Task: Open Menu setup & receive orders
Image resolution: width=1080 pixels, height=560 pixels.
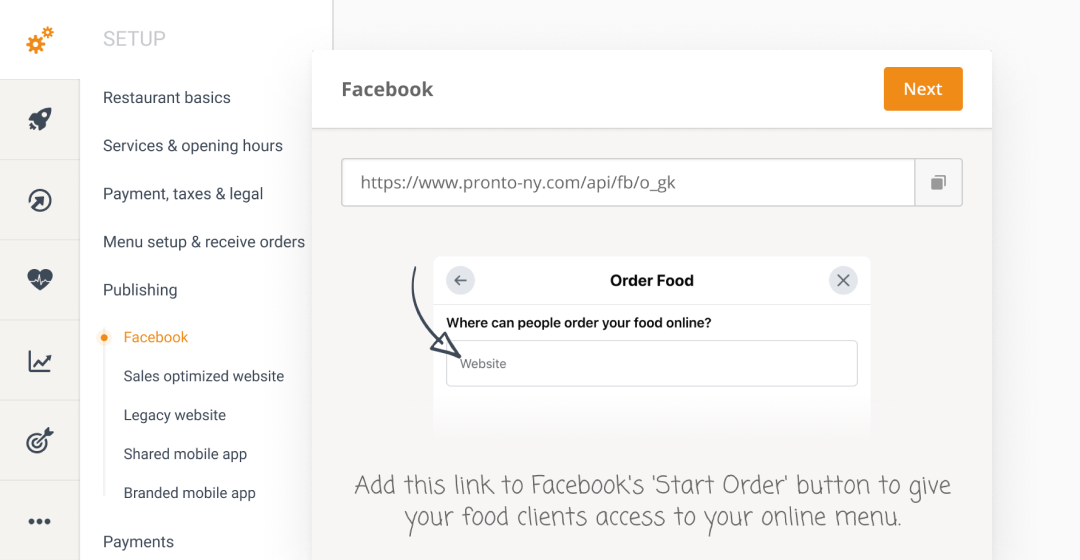Action: (204, 242)
